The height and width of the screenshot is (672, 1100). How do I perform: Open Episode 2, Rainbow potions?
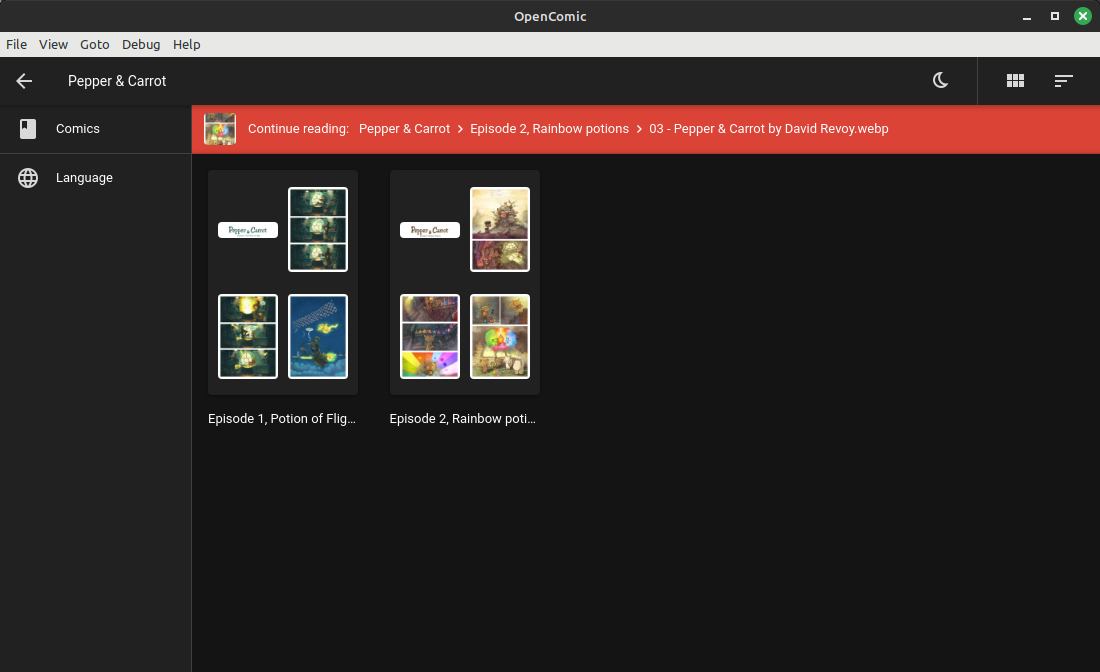point(464,282)
